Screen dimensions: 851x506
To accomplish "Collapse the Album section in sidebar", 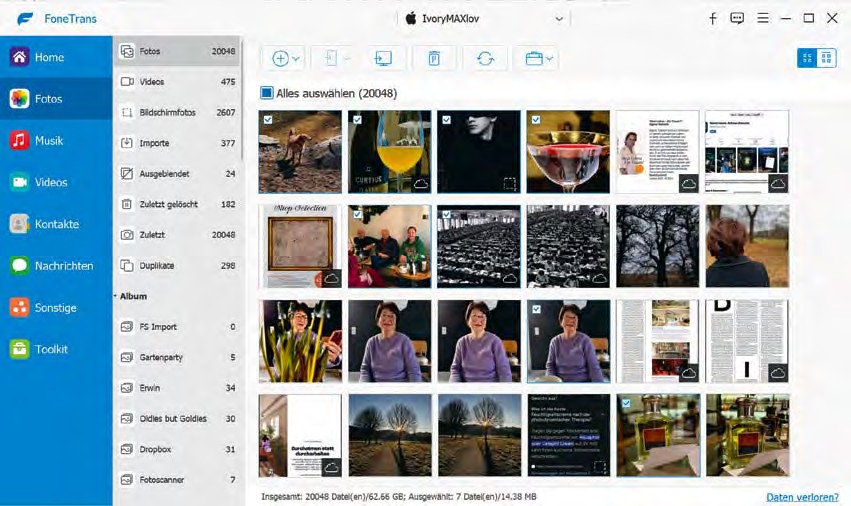I will coord(115,297).
